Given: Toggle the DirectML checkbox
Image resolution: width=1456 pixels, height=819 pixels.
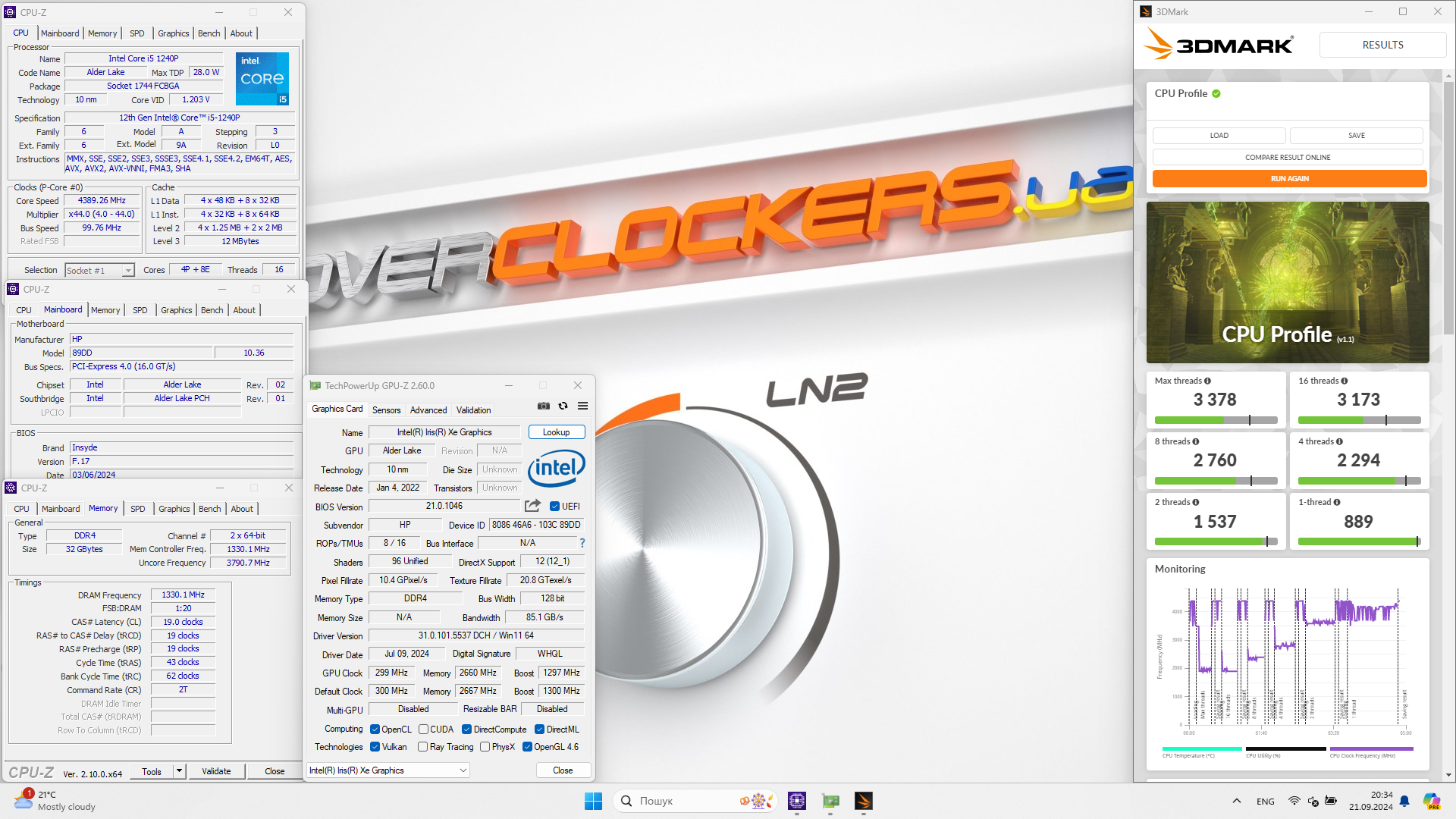Looking at the screenshot, I should click(x=539, y=730).
